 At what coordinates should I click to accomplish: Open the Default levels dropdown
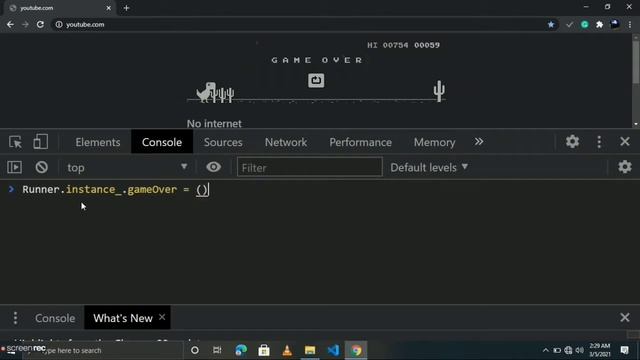tap(429, 167)
